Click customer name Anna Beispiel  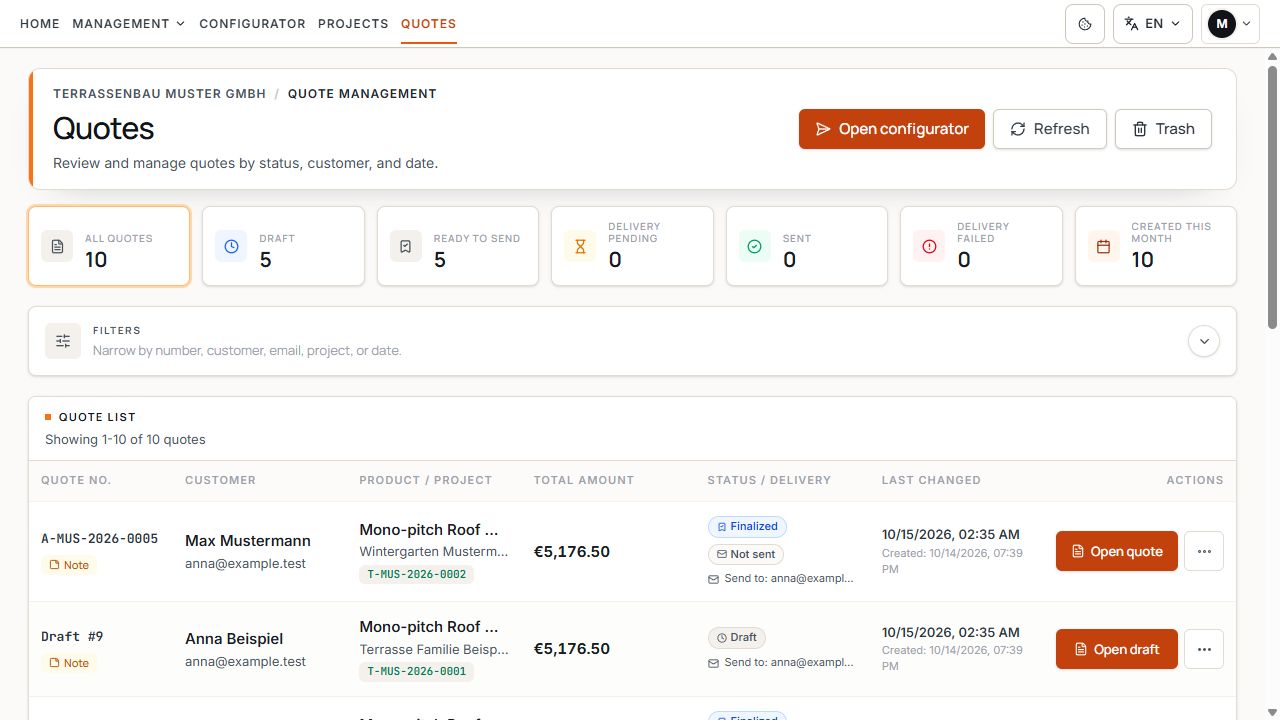pos(234,639)
